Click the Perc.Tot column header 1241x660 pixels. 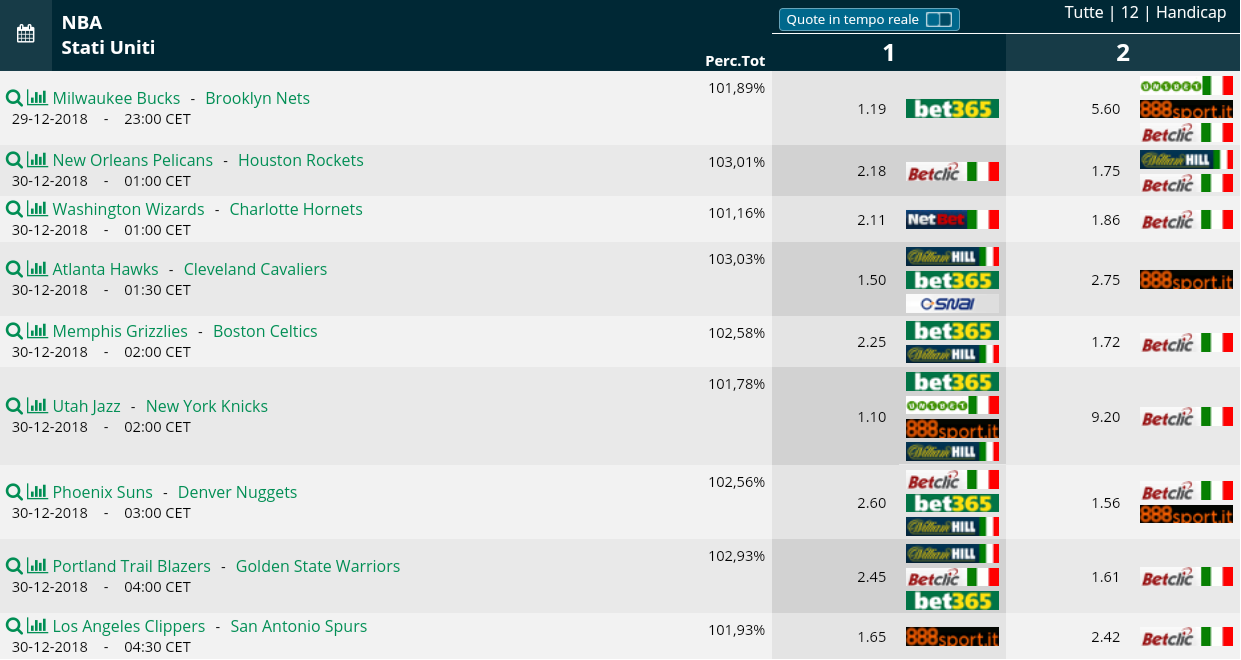pyautogui.click(x=735, y=61)
